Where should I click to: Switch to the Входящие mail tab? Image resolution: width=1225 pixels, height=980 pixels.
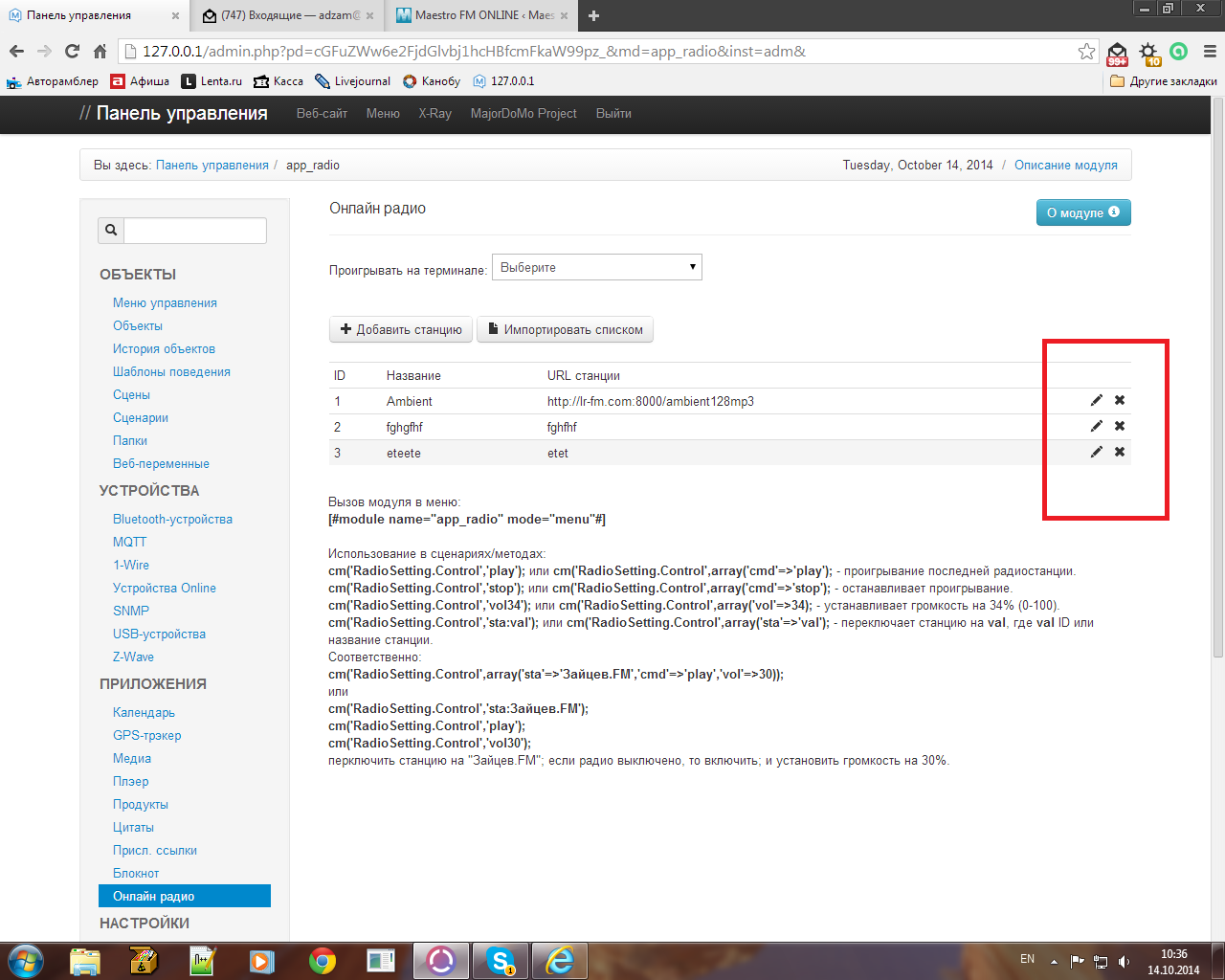click(289, 15)
